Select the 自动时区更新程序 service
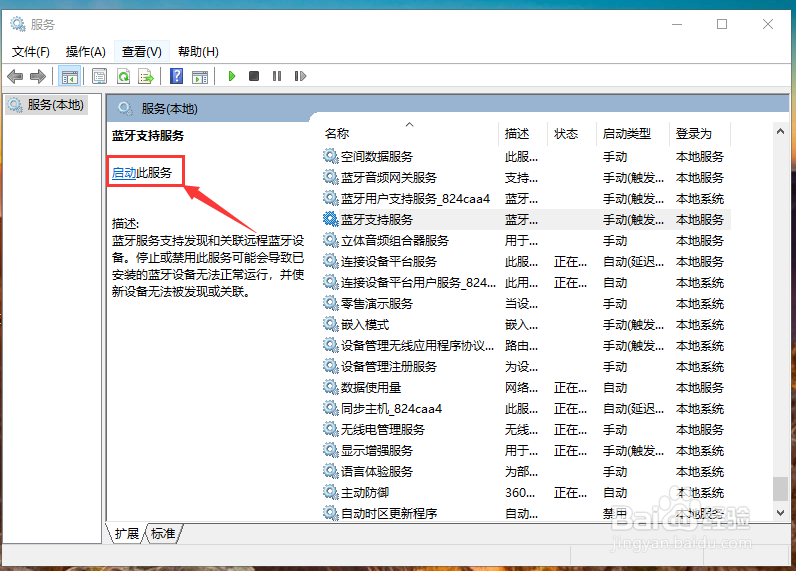This screenshot has width=796, height=571. pos(389,513)
